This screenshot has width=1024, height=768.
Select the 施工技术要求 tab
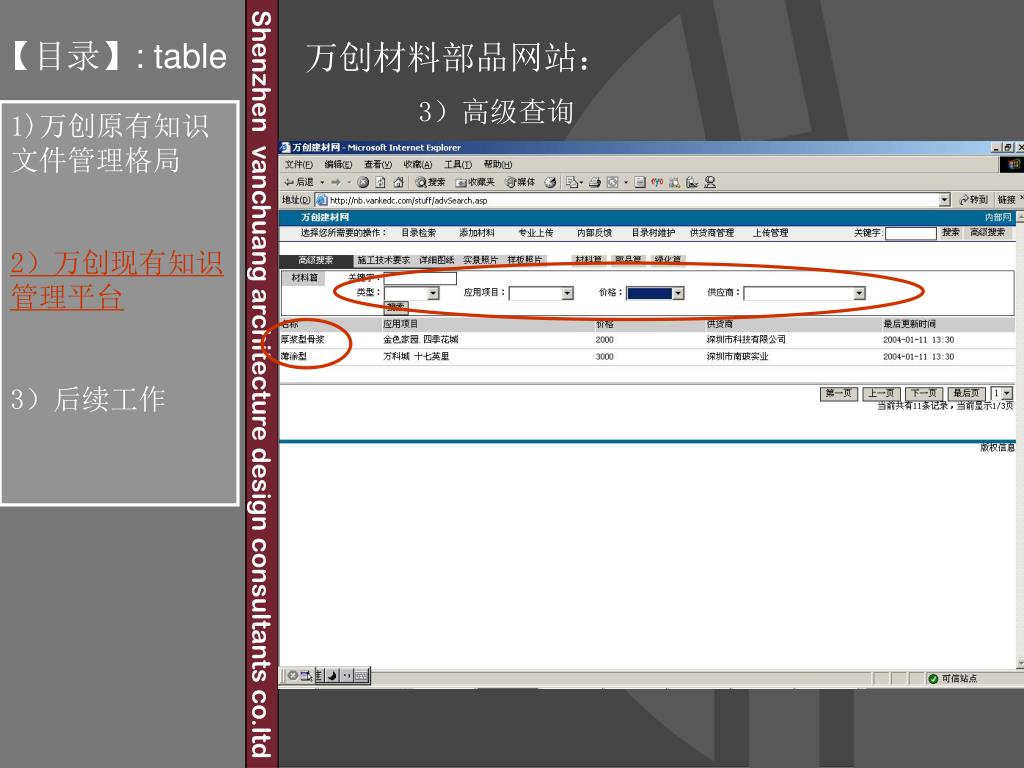tap(383, 260)
